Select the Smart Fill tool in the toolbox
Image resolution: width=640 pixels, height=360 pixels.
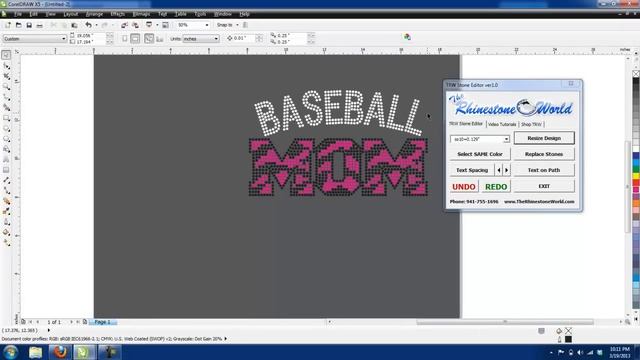6,107
